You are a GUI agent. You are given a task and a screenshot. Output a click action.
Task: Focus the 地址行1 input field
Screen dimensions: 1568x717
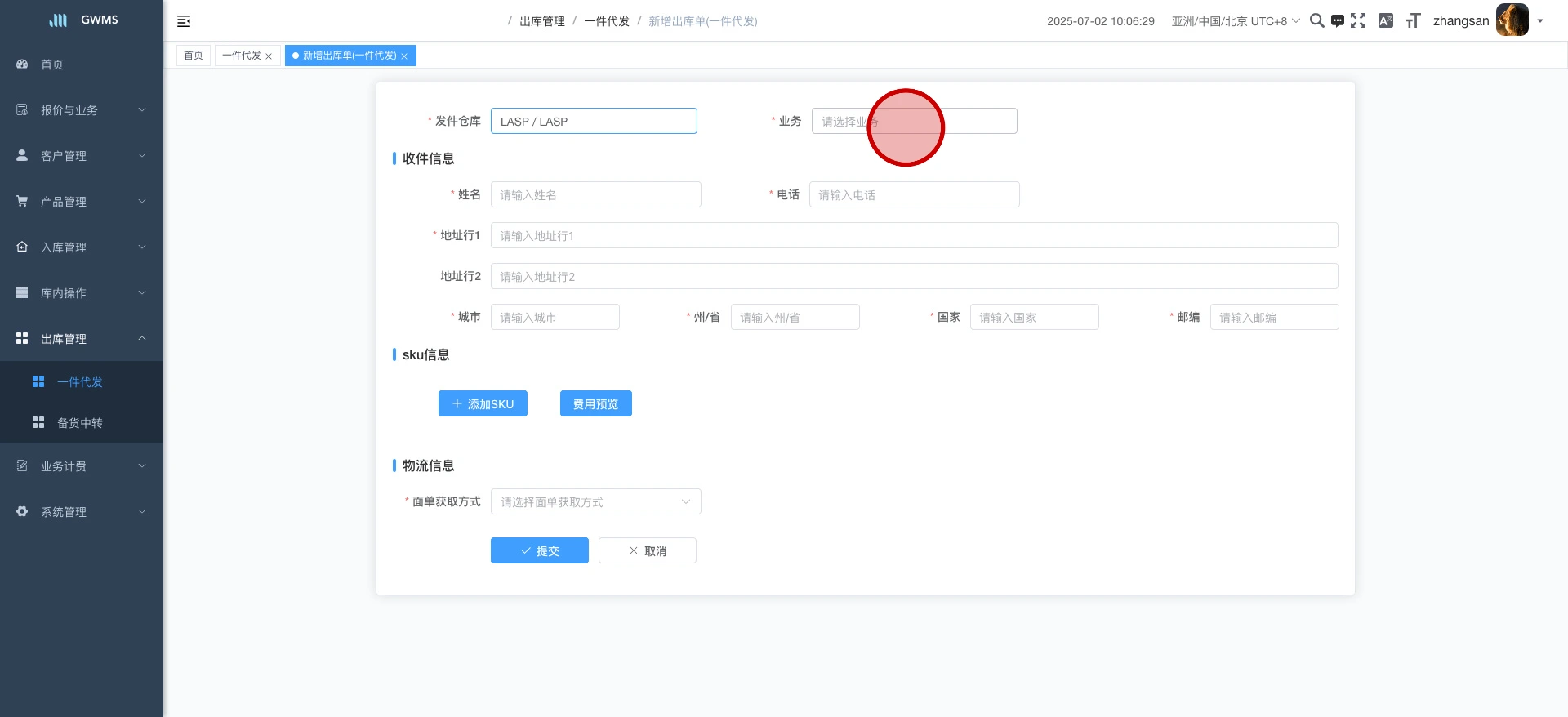pos(914,235)
